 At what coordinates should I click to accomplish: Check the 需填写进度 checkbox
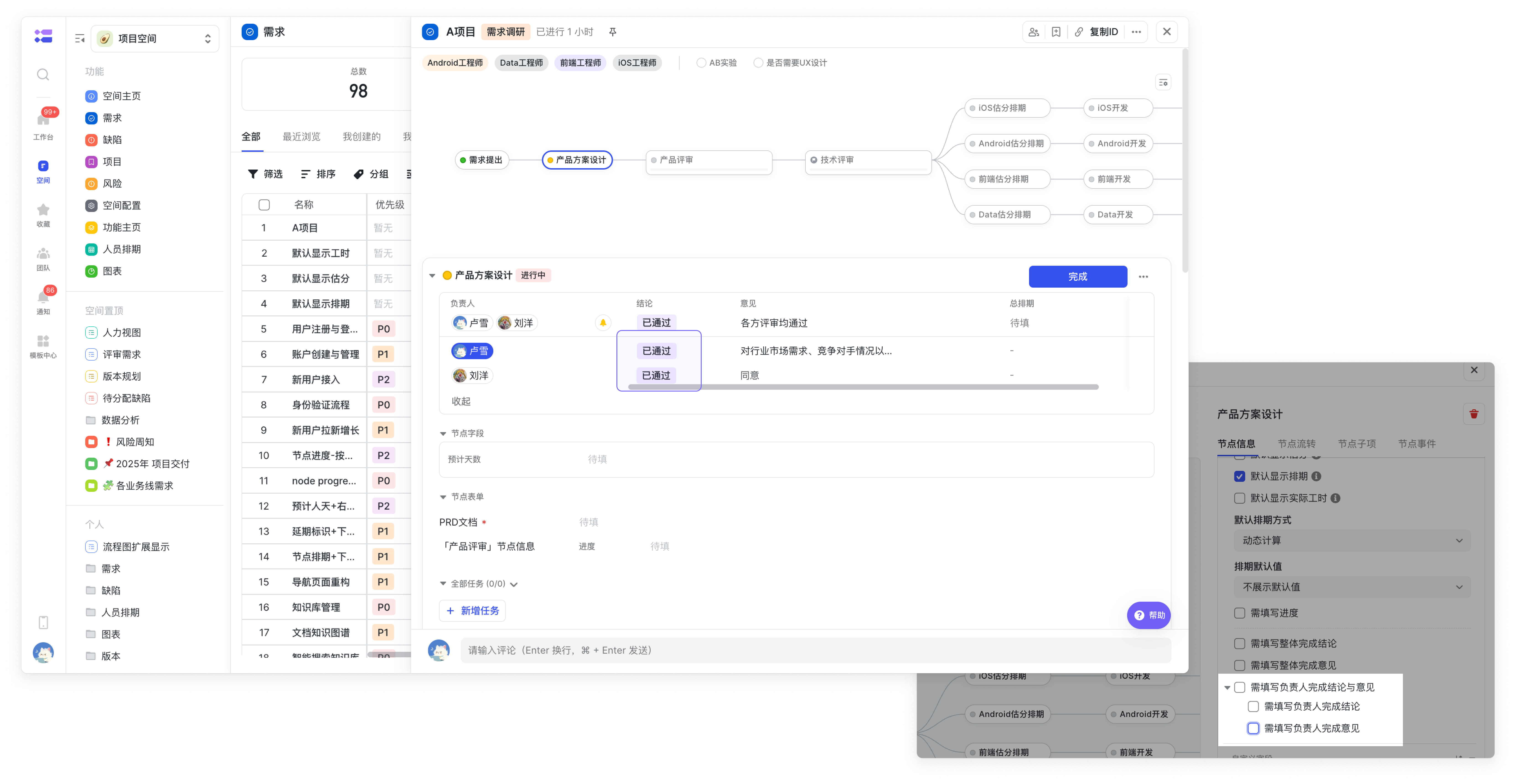(x=1239, y=613)
